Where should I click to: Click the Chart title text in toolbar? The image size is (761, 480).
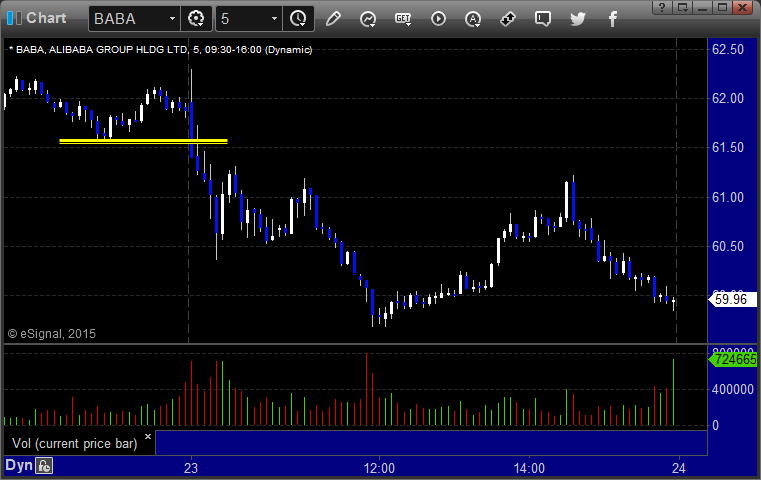pyautogui.click(x=46, y=18)
